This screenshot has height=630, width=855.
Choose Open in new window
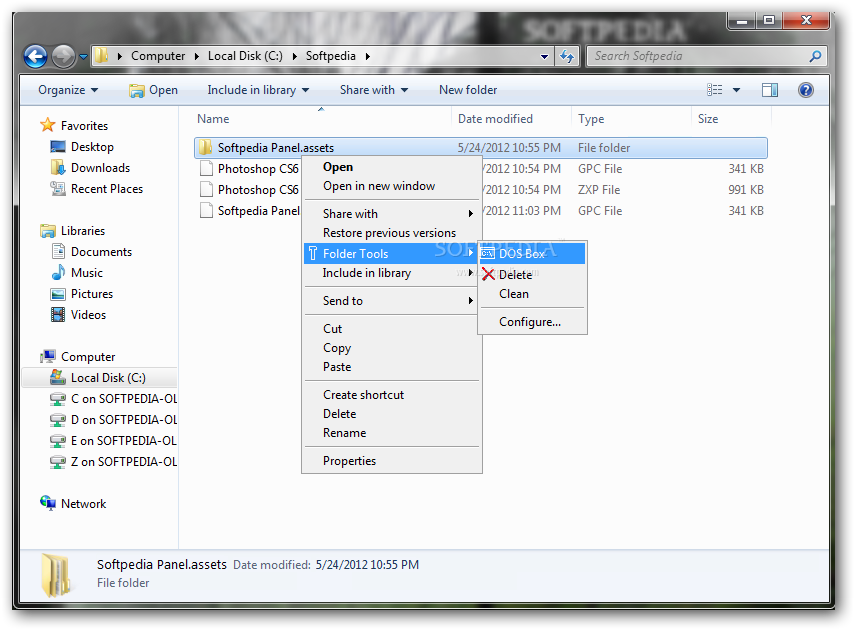(392, 186)
